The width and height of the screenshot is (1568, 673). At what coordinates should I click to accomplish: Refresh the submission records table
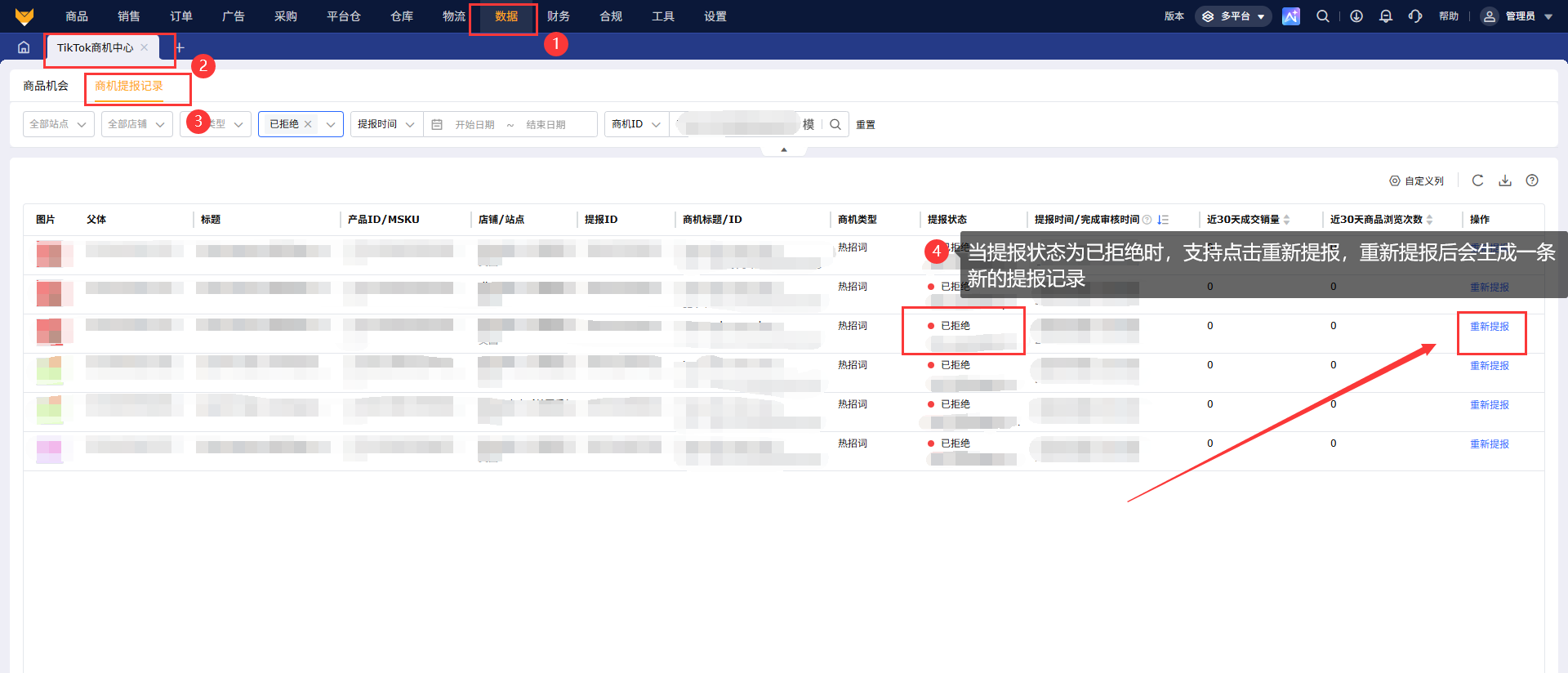click(1477, 181)
